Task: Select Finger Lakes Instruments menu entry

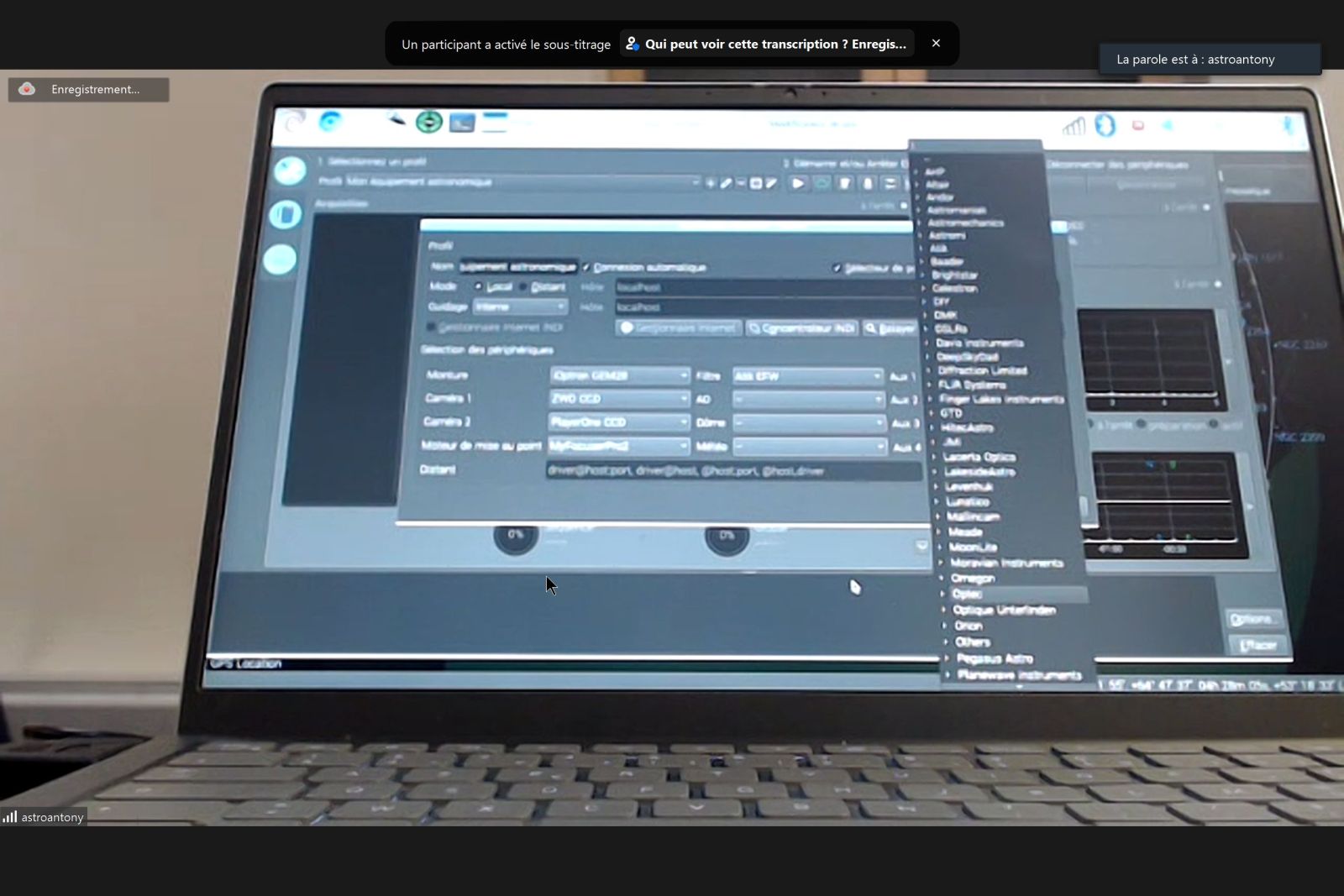Action: tap(1001, 399)
